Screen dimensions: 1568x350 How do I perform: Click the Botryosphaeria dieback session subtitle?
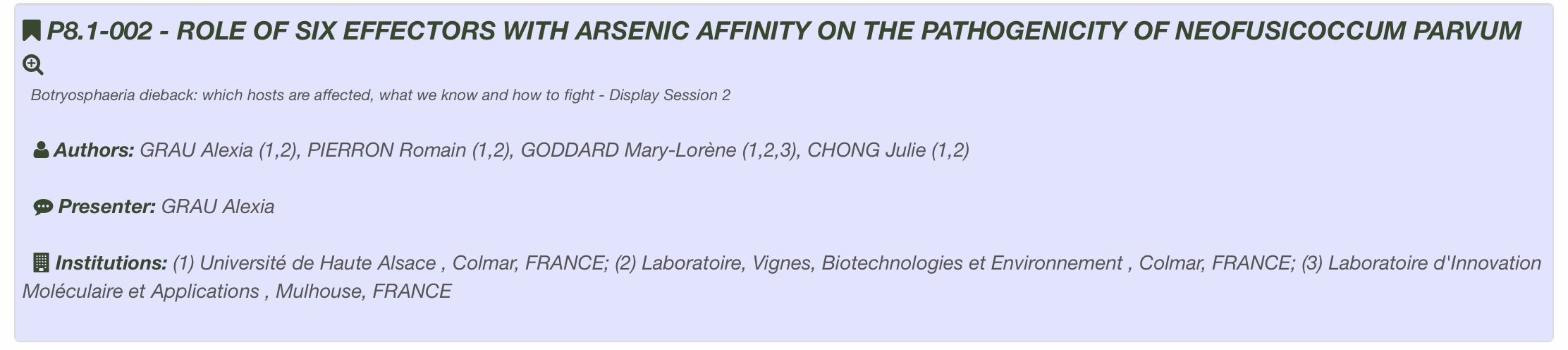(x=381, y=95)
